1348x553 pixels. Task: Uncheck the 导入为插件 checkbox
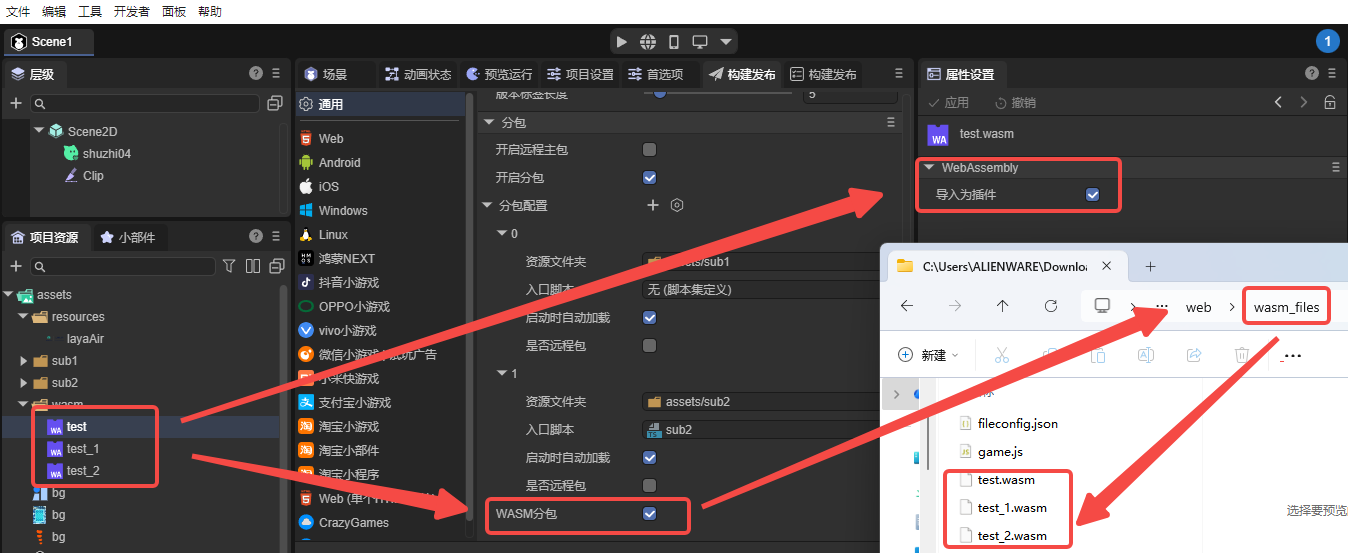[1092, 195]
